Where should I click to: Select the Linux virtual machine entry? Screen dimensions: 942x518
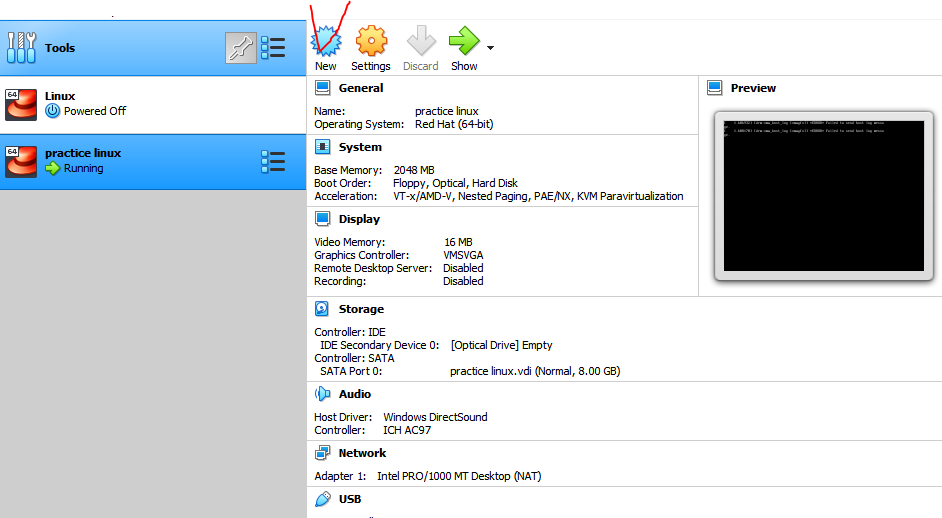pos(153,105)
